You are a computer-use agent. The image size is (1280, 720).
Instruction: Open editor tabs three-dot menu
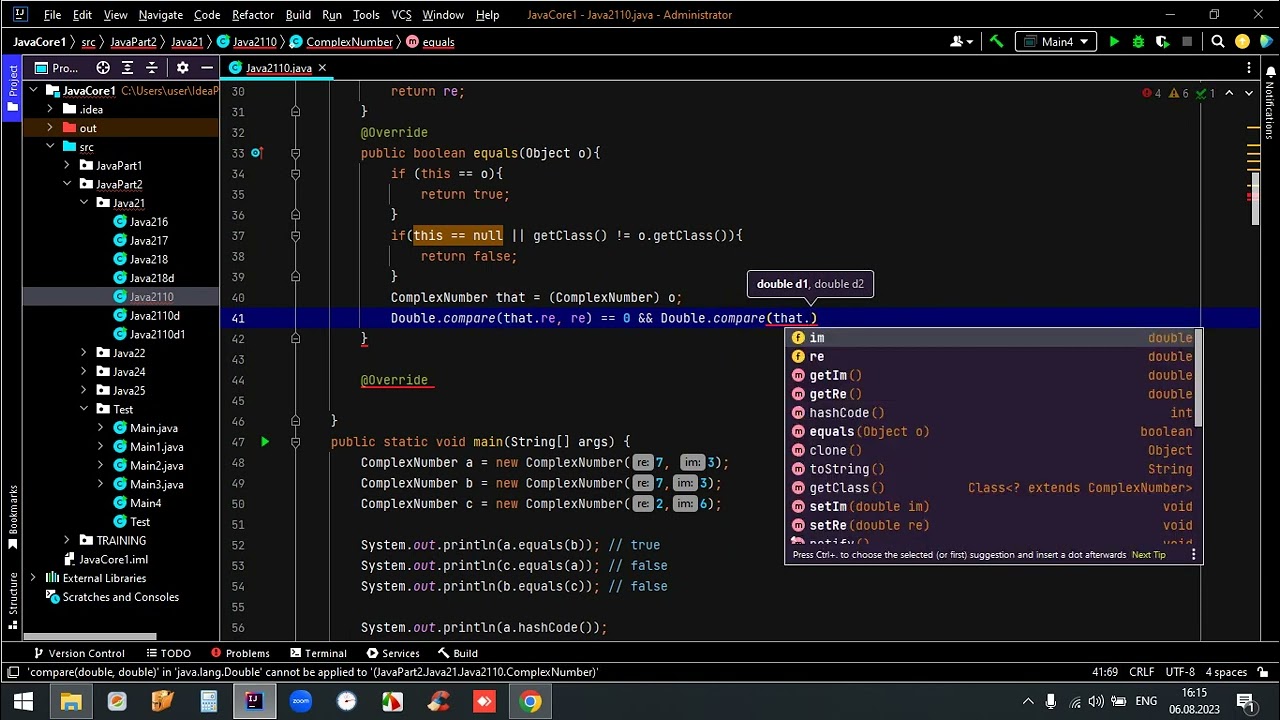1249,68
